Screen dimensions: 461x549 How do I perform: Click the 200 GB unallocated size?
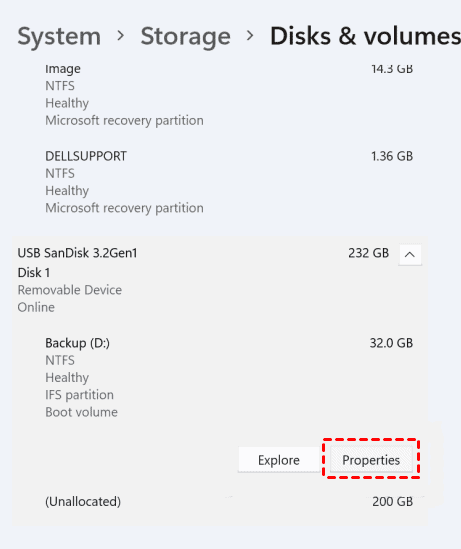(x=392, y=501)
